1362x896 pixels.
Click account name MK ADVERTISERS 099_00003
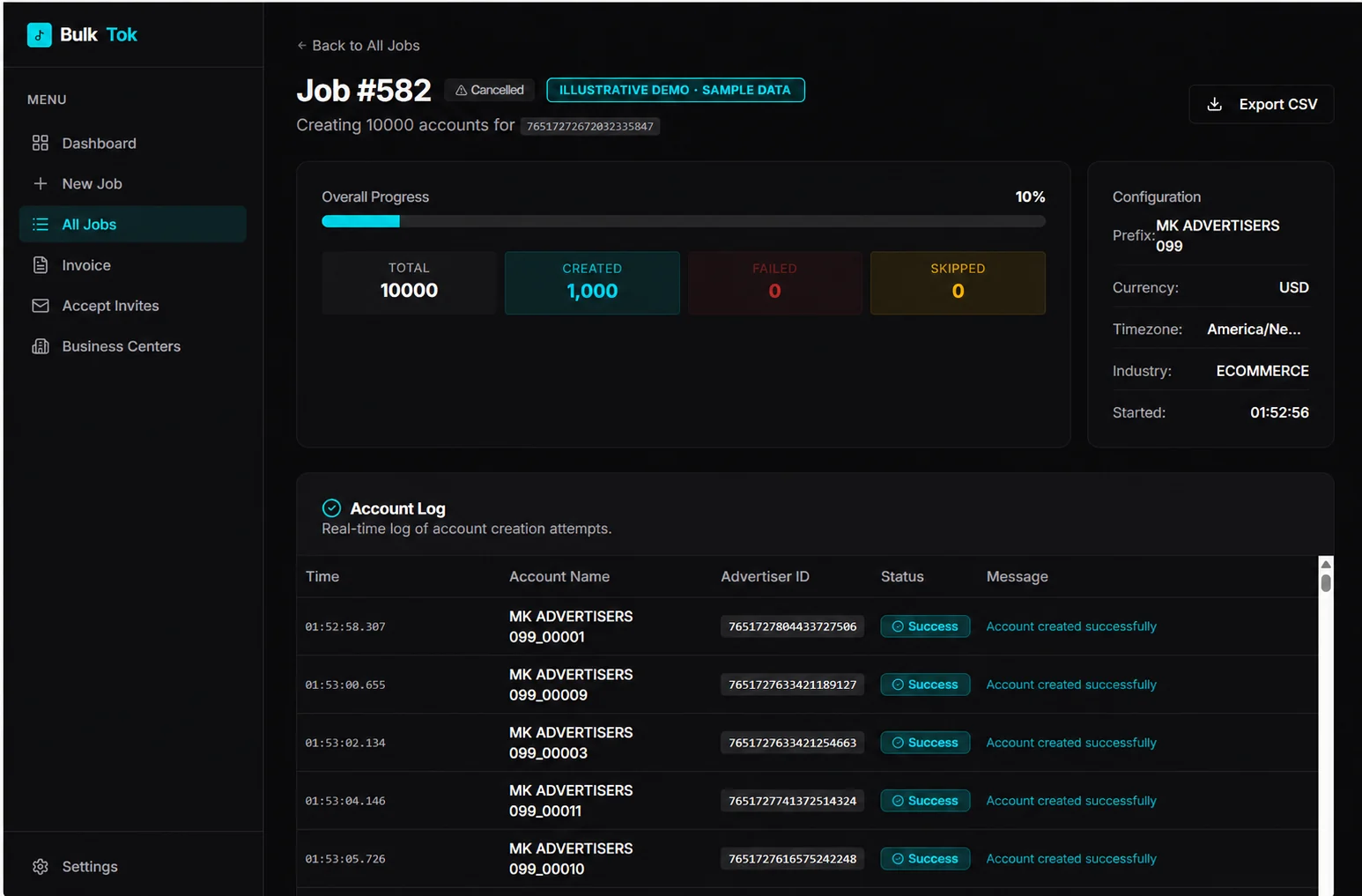click(571, 743)
